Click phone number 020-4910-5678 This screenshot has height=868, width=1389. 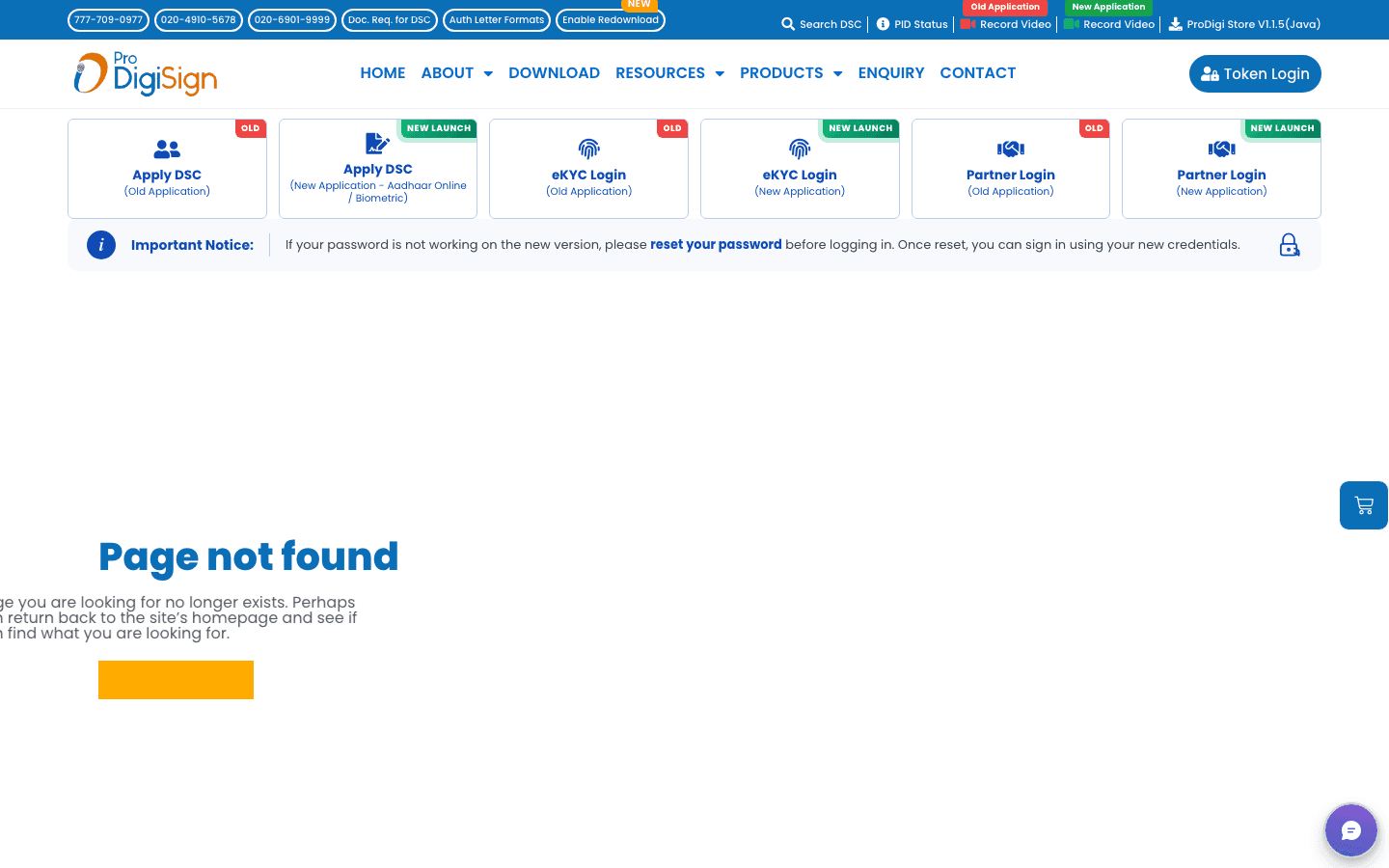coord(199,20)
